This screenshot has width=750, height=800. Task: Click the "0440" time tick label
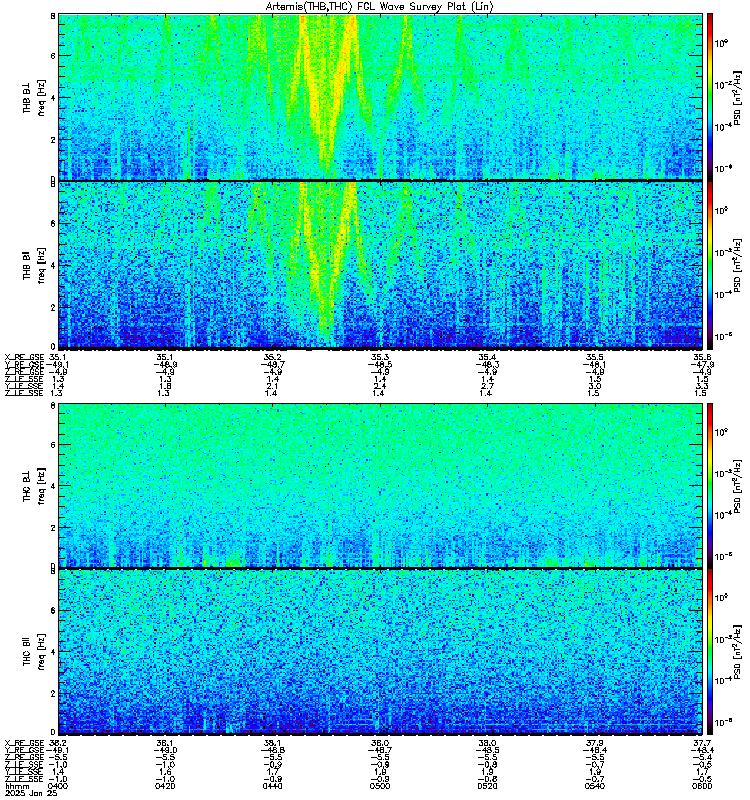pyautogui.click(x=272, y=786)
